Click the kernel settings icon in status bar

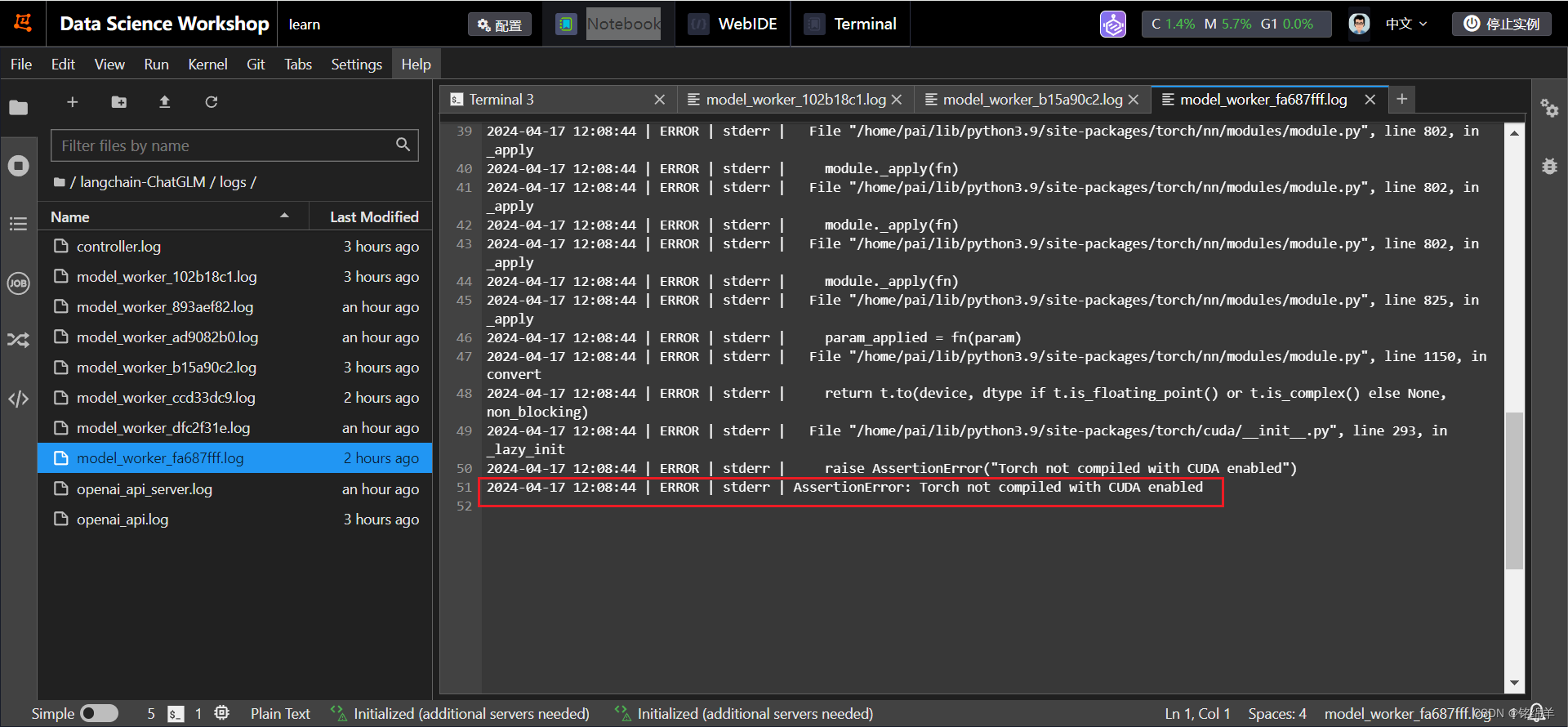pos(221,713)
